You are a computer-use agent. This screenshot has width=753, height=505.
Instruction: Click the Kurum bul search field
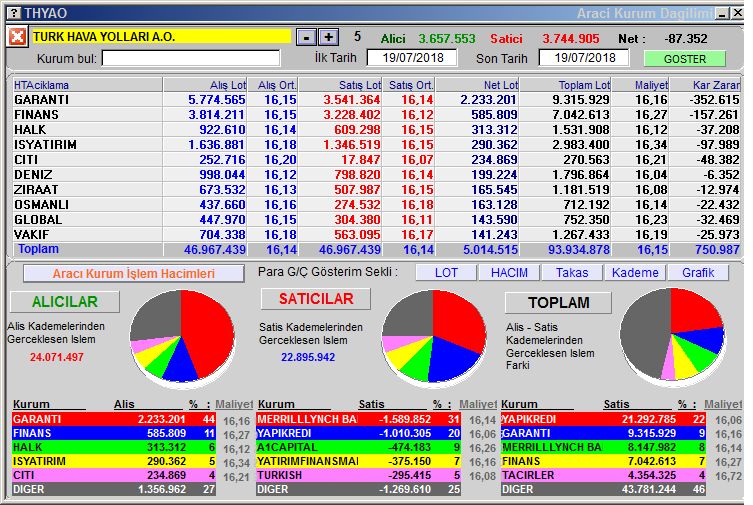(x=191, y=59)
